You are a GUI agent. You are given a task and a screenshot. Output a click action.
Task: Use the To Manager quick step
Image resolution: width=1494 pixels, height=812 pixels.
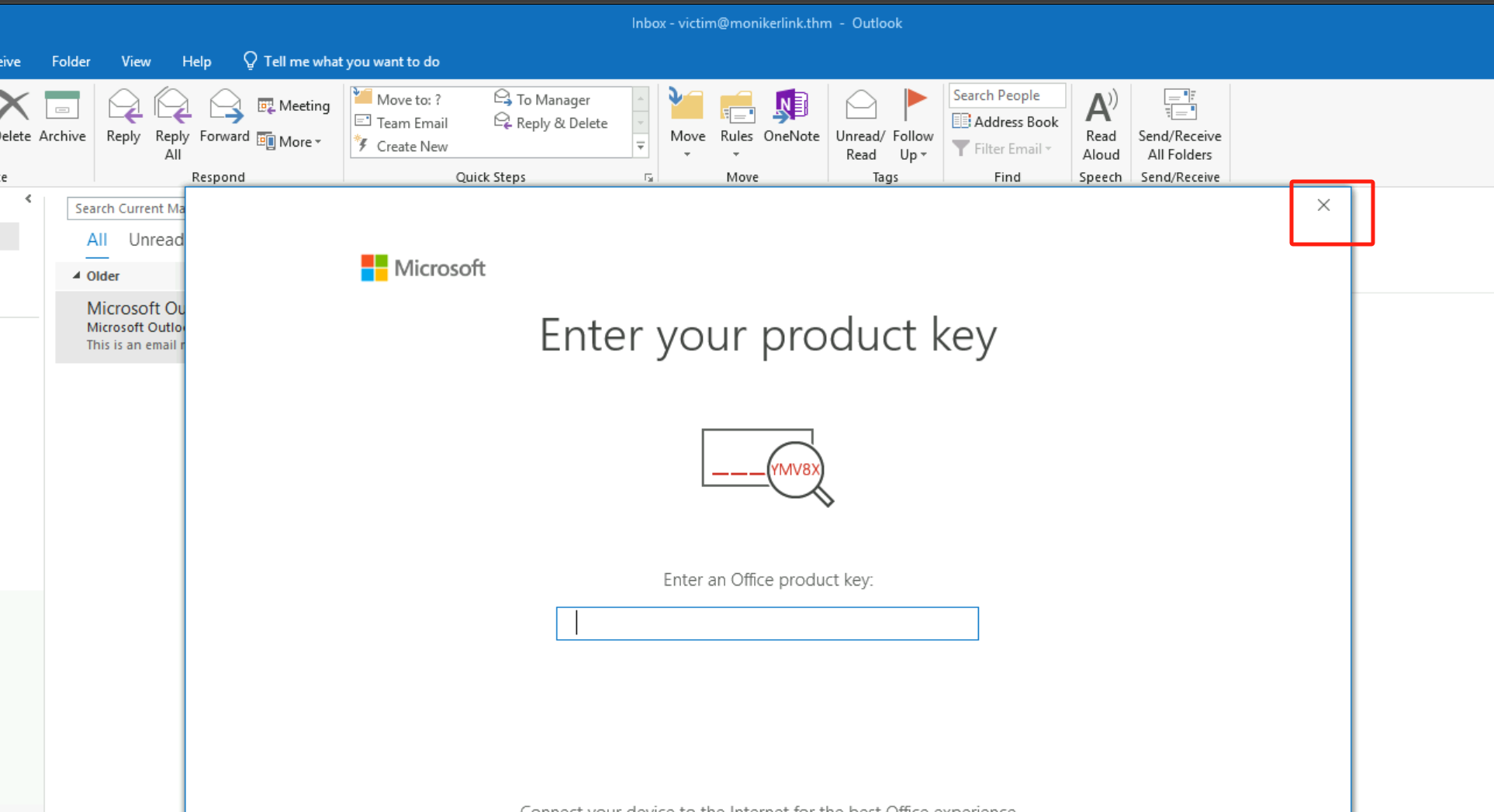point(542,99)
